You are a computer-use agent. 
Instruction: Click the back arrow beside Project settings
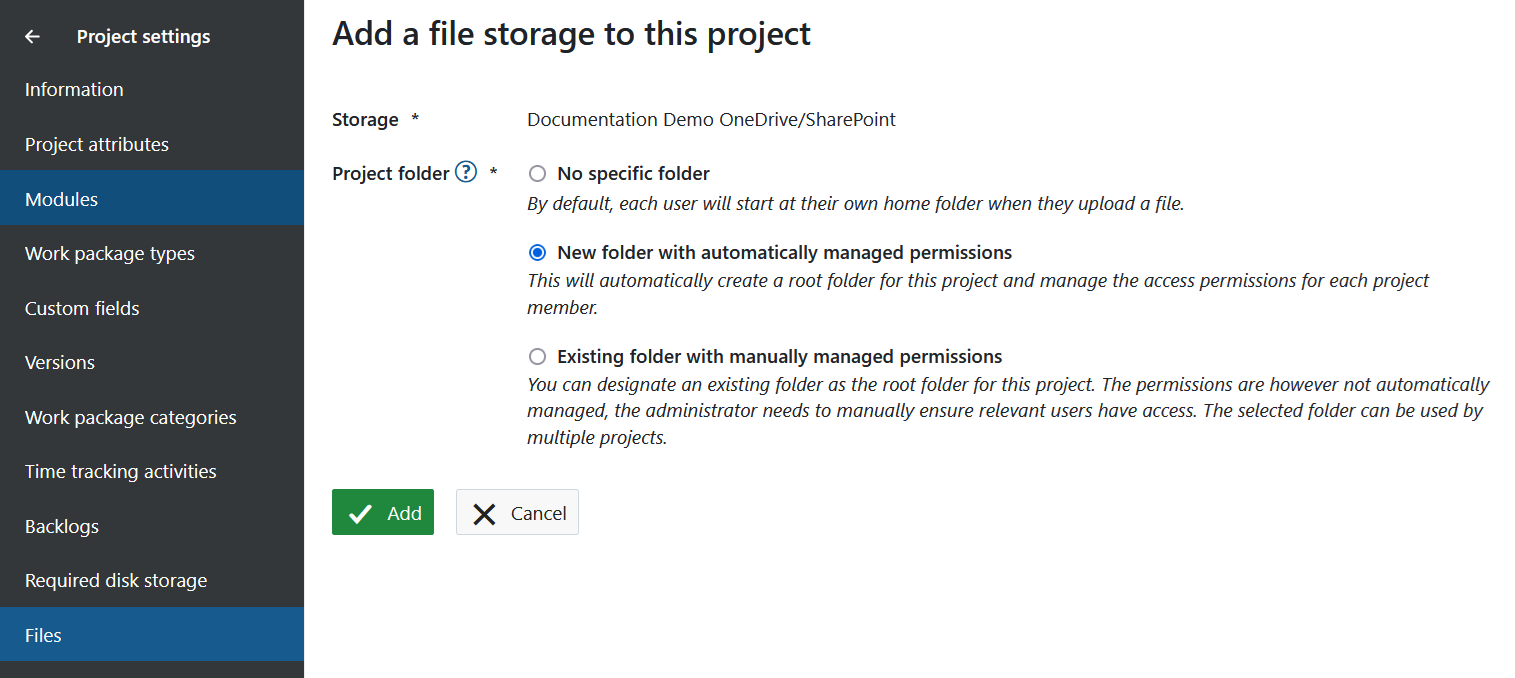click(33, 37)
